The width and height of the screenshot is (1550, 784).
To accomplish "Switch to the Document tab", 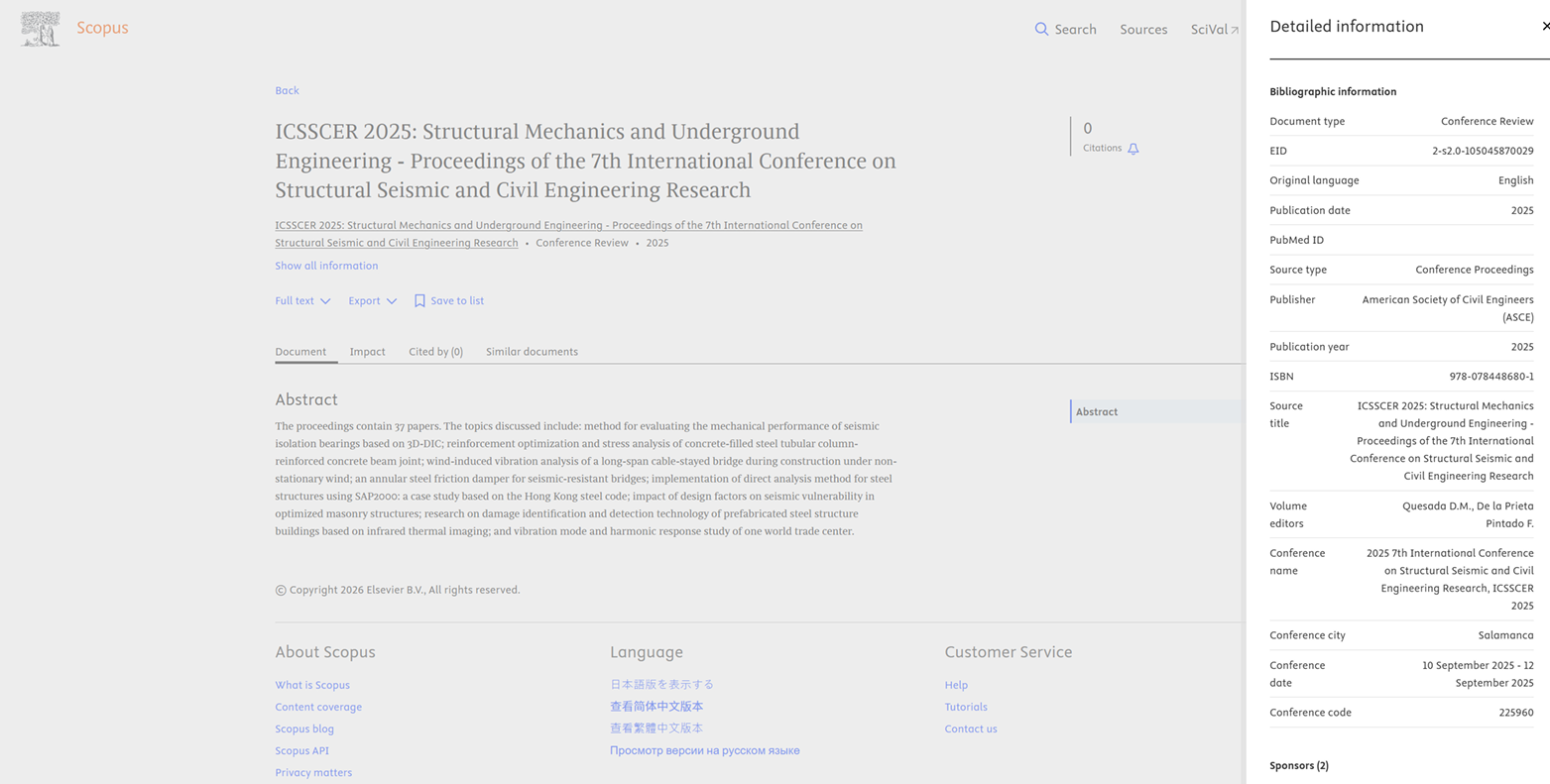I will [x=300, y=352].
